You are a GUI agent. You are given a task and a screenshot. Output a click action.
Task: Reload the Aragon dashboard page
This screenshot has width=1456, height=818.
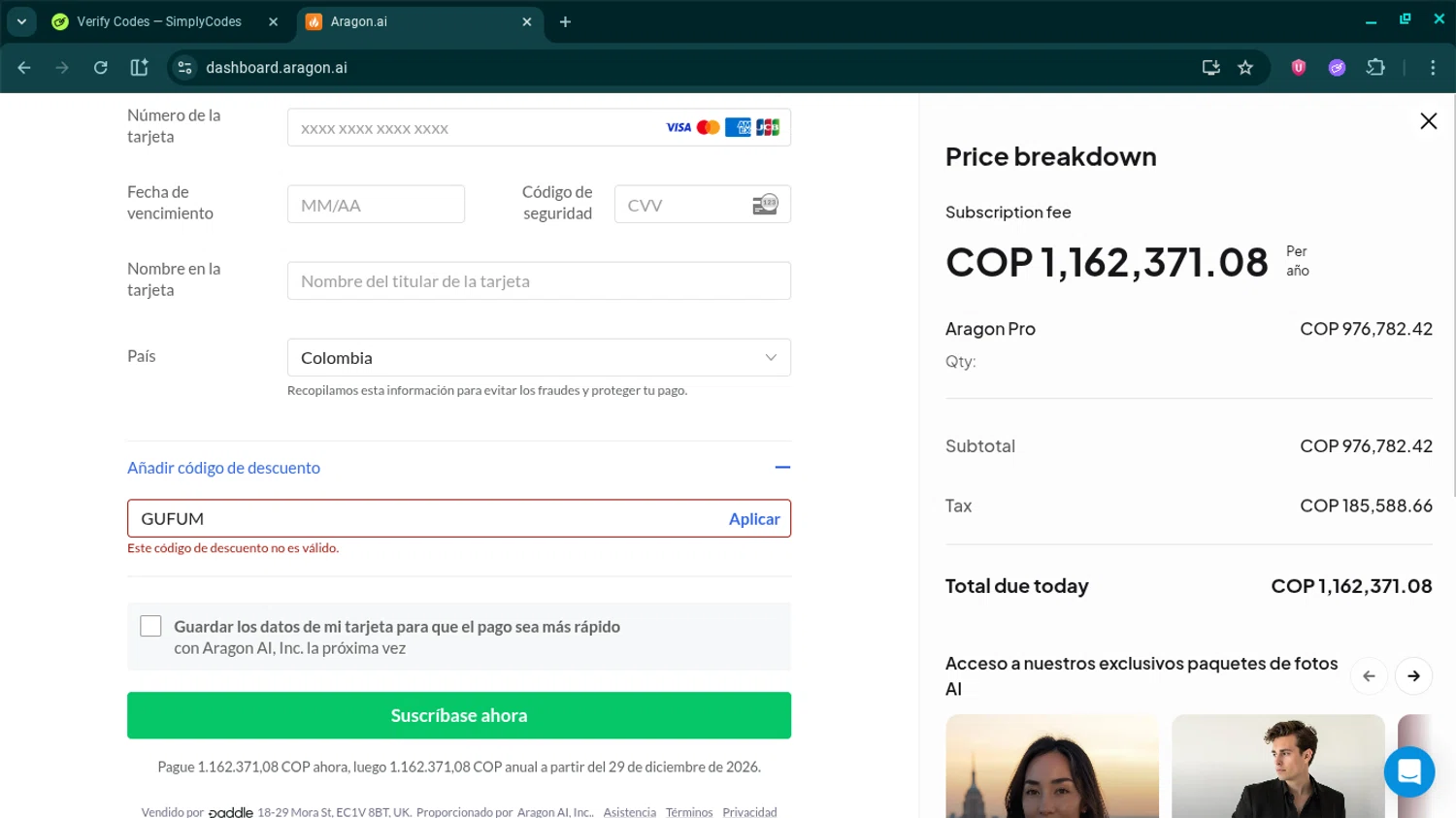coord(101,68)
